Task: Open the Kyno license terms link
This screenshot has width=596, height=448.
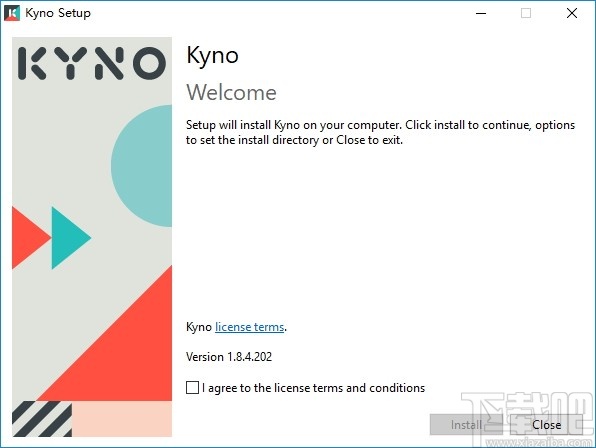Action: [250, 327]
